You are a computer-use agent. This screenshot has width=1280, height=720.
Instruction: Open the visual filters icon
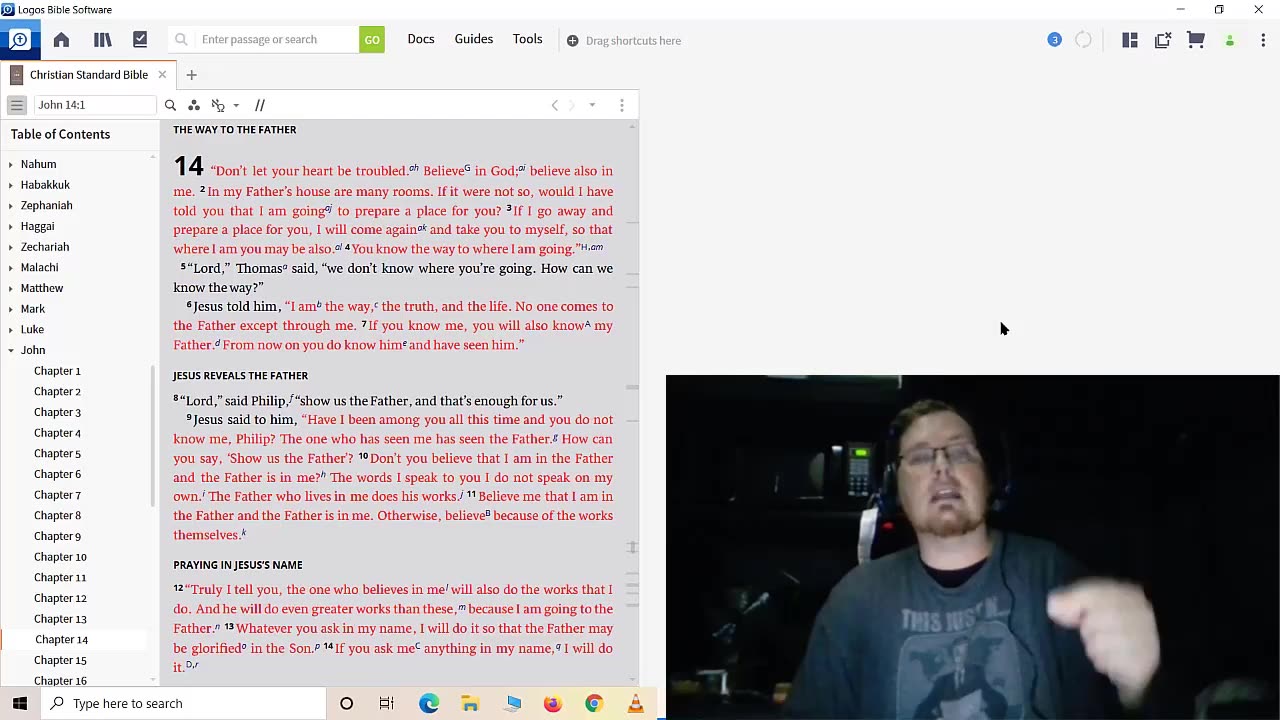click(194, 105)
